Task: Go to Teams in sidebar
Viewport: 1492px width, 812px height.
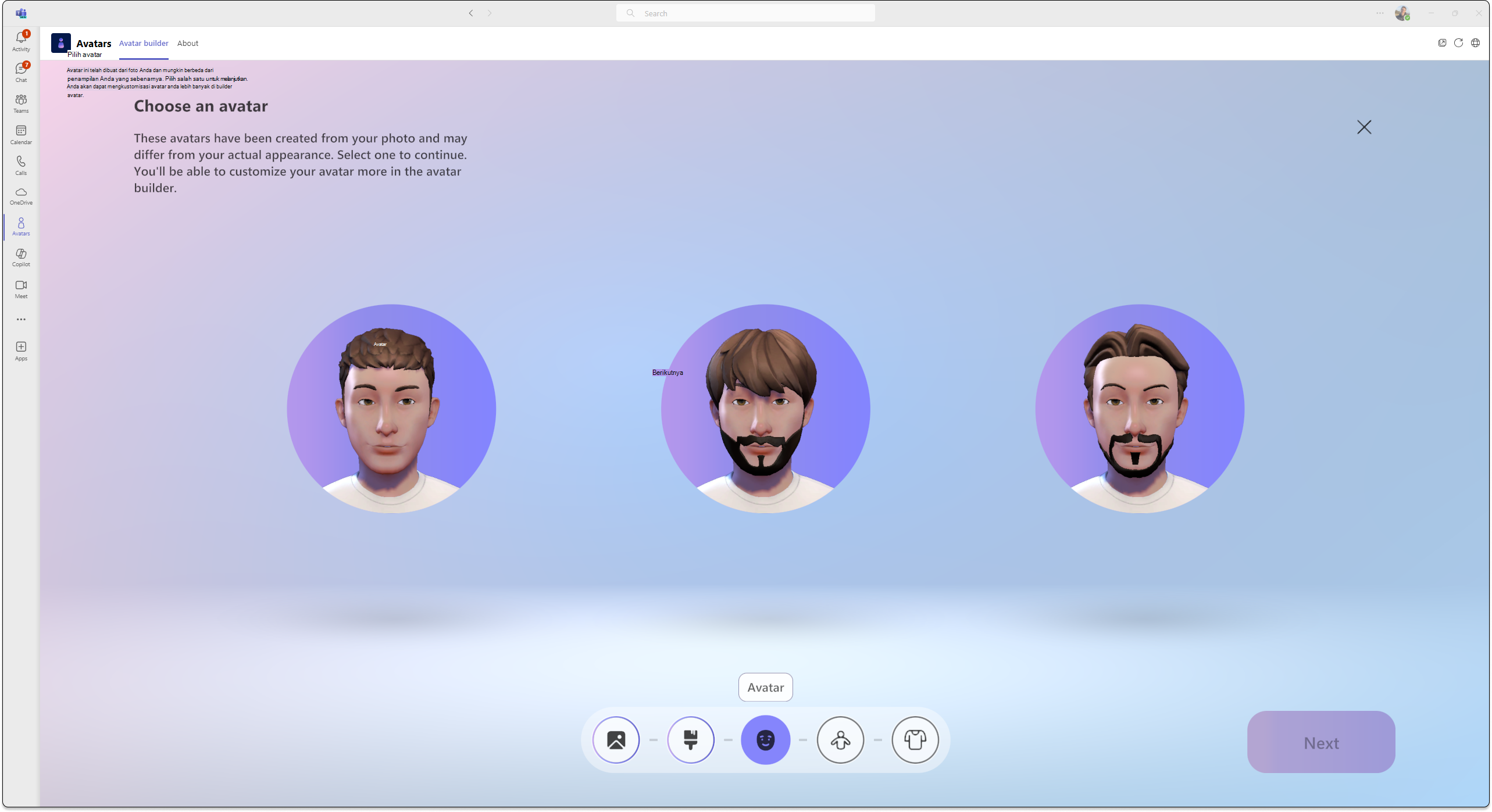Action: coord(21,103)
